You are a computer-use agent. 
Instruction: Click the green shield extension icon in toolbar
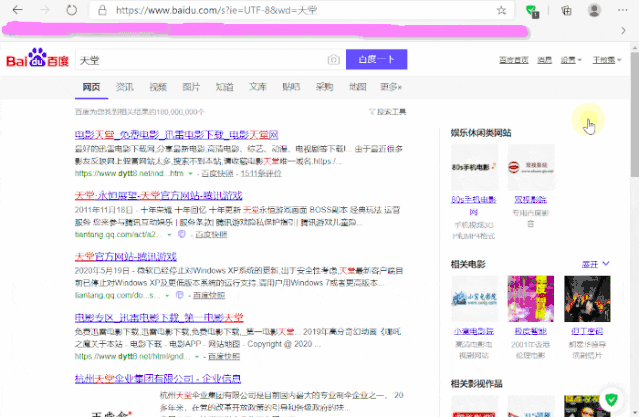(x=534, y=11)
